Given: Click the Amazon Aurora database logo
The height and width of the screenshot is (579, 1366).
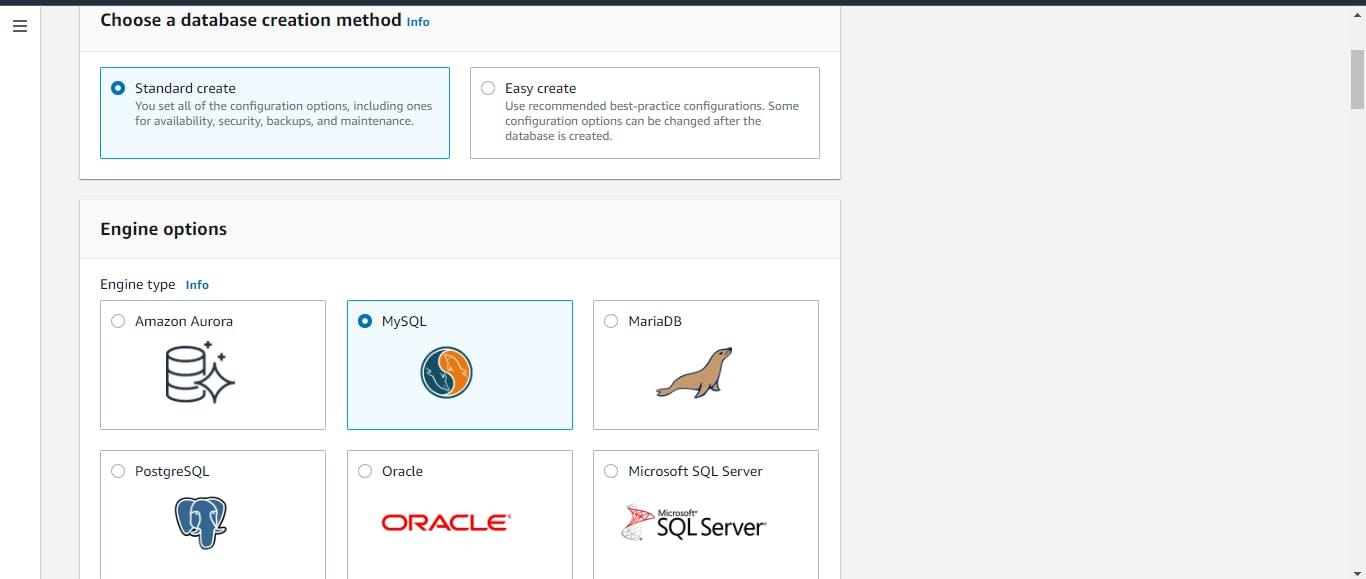Looking at the screenshot, I should pos(200,372).
